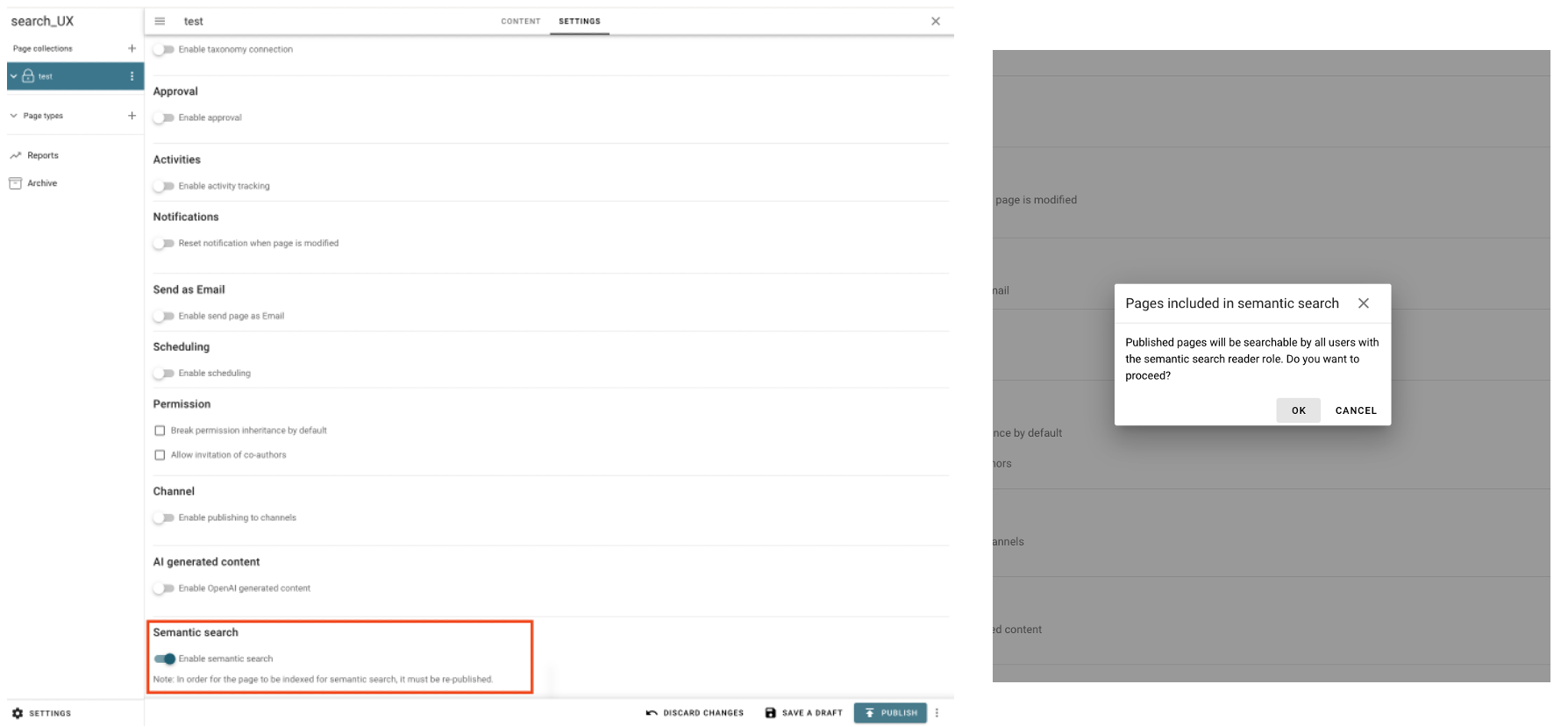
Task: Toggle Enable approval switch
Action: pos(163,118)
